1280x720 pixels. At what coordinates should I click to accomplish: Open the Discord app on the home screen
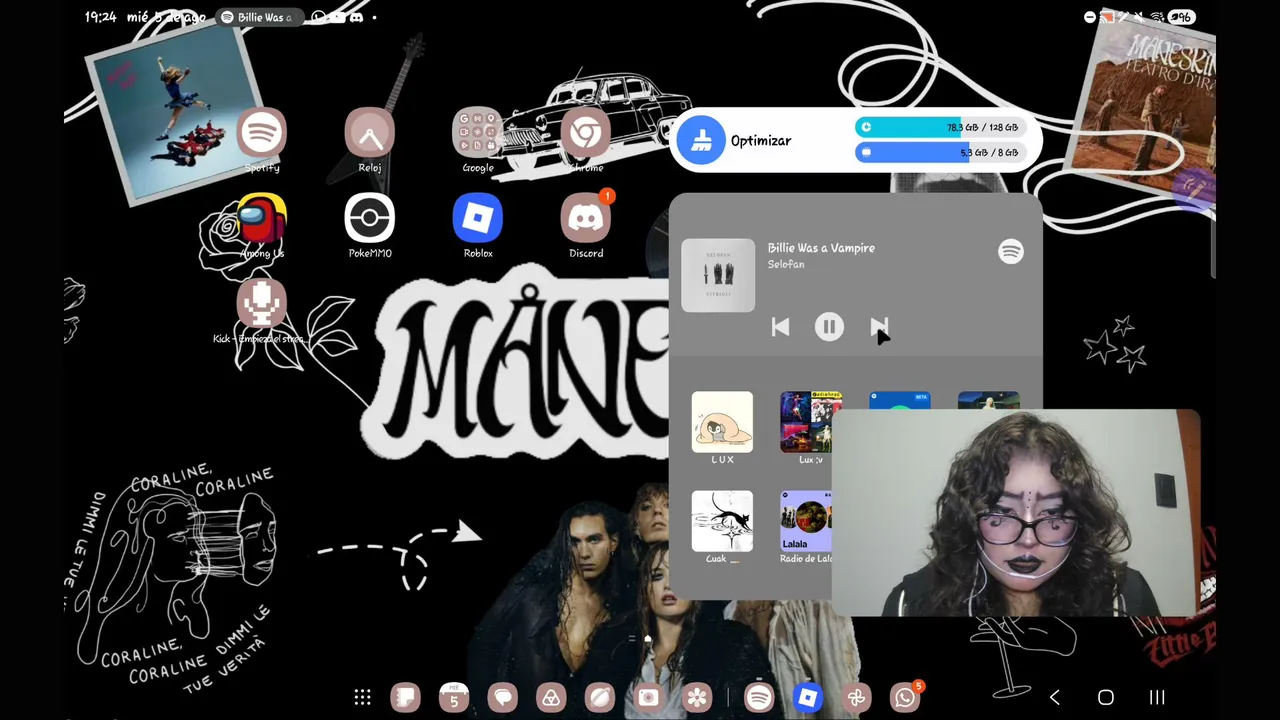pyautogui.click(x=586, y=219)
